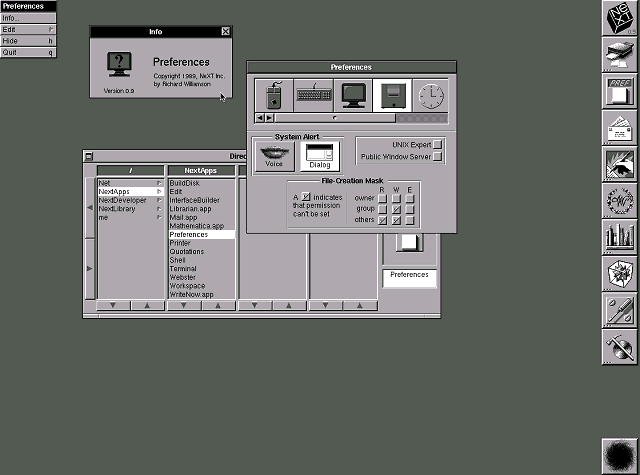Select Webster in NextApps list

[x=201, y=277]
